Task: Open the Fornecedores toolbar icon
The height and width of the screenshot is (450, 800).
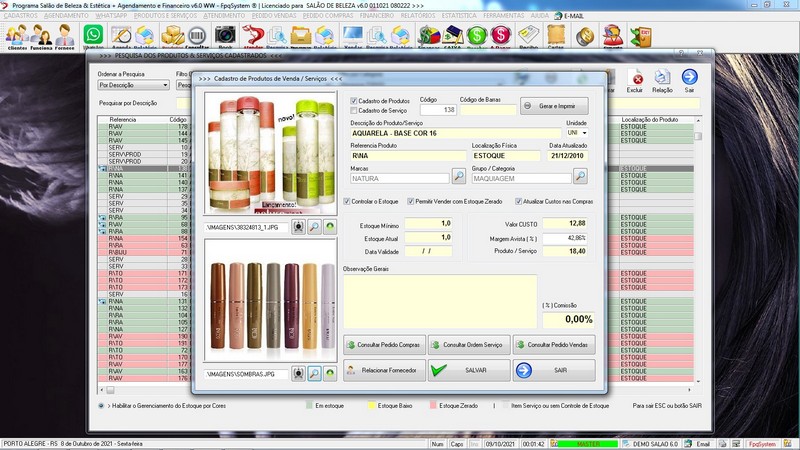Action: click(x=65, y=36)
